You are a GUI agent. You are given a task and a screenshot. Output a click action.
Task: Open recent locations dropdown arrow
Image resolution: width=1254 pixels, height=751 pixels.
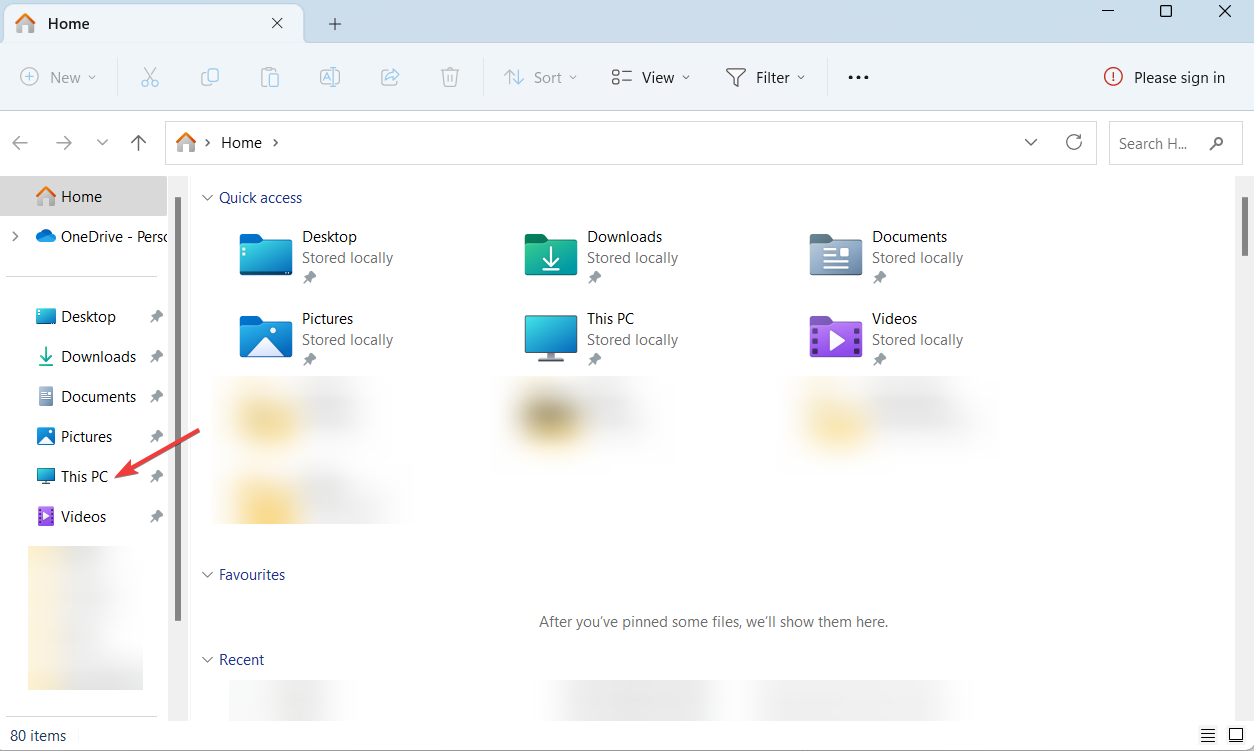pyautogui.click(x=102, y=143)
